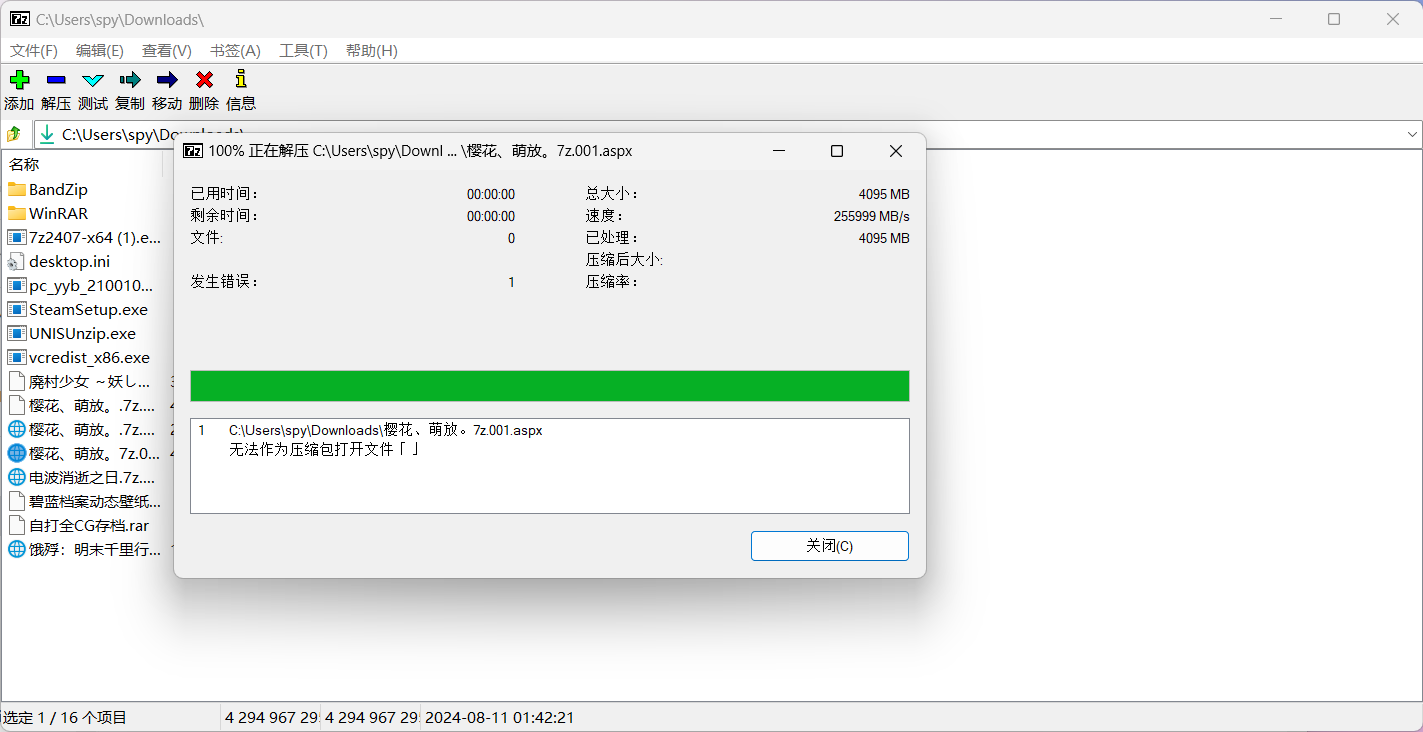Screen dimensions: 1423x732
Task: Minimize the extraction progress dialog
Action: 778,151
